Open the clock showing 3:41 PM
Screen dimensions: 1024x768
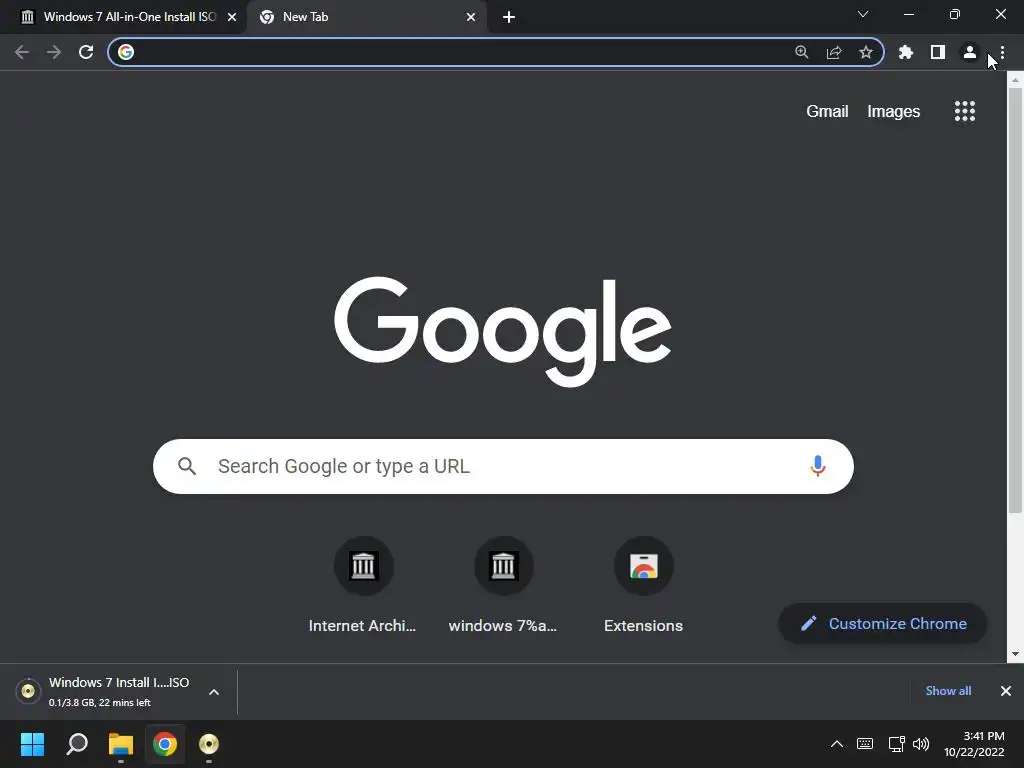tap(974, 744)
